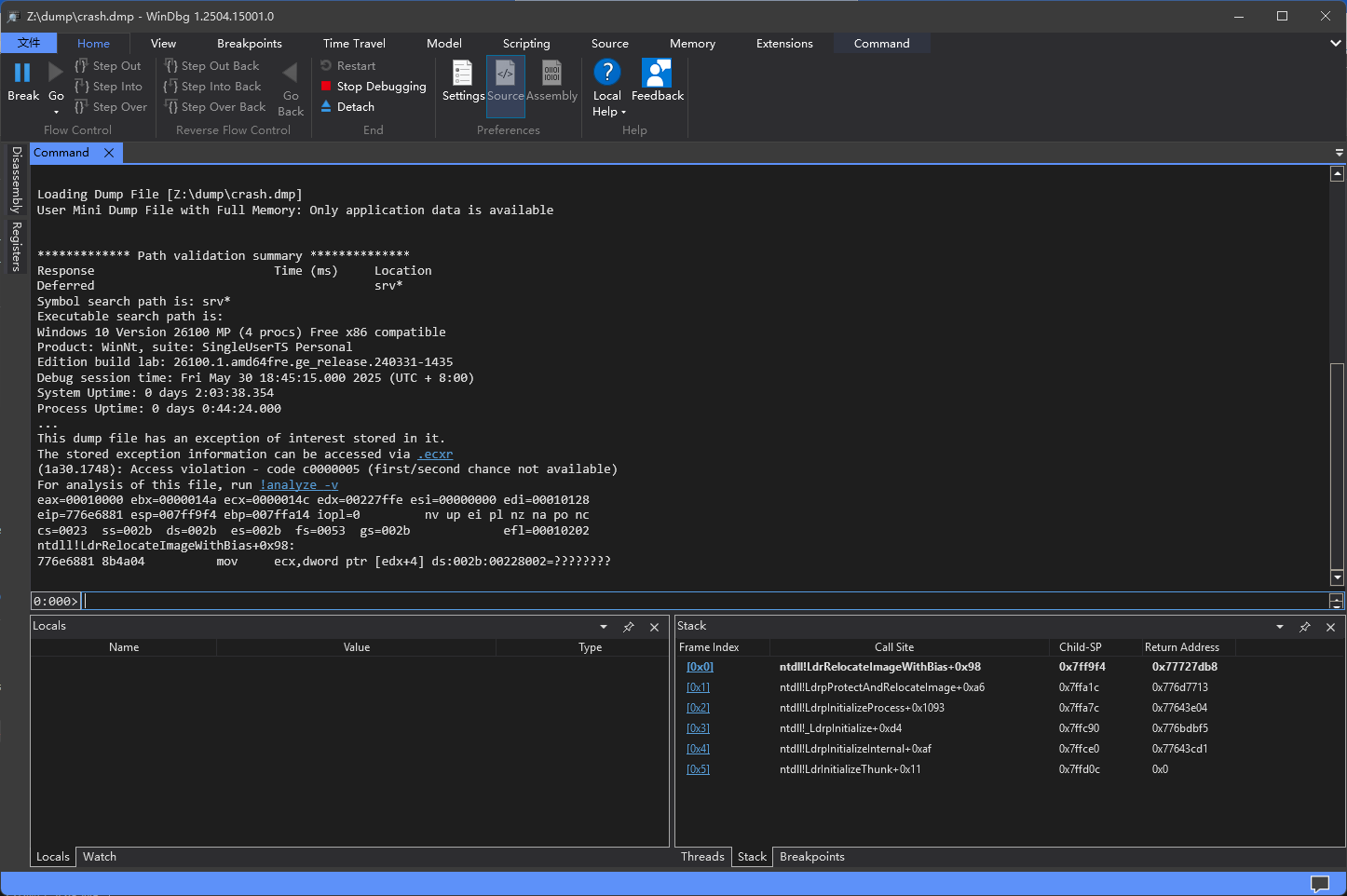The image size is (1347, 896).
Task: Focus the command input field
Action: coord(704,602)
